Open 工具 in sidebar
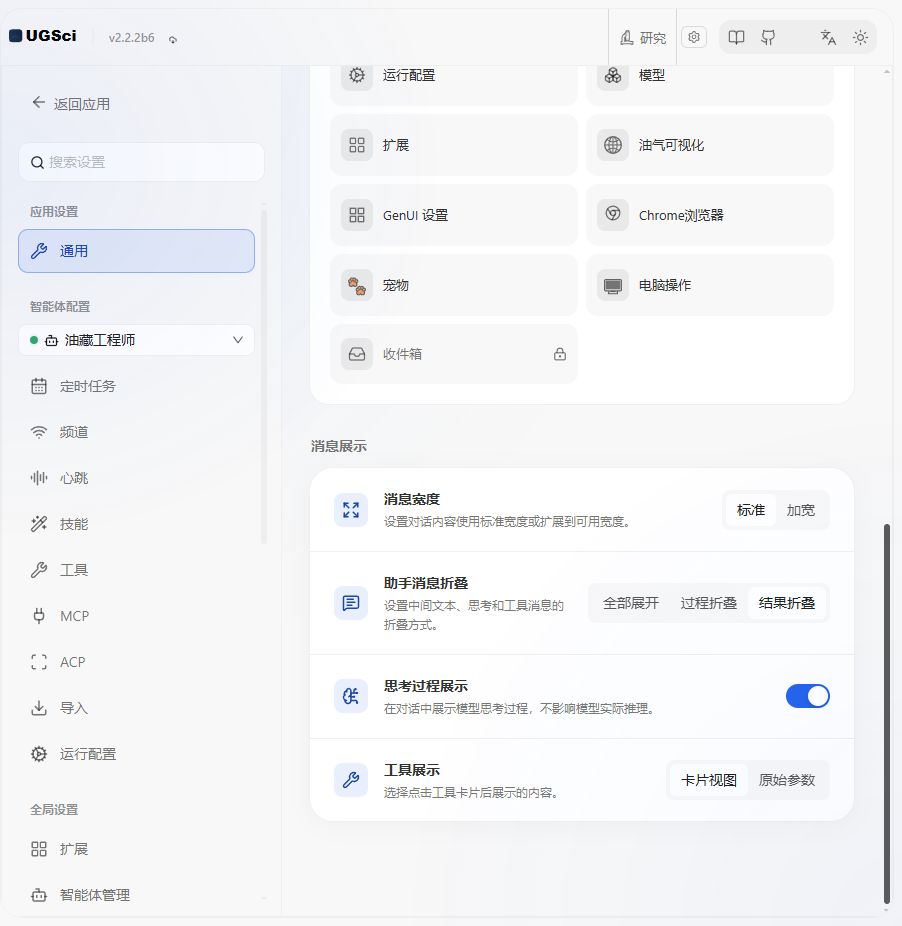The image size is (902, 926). click(136, 570)
